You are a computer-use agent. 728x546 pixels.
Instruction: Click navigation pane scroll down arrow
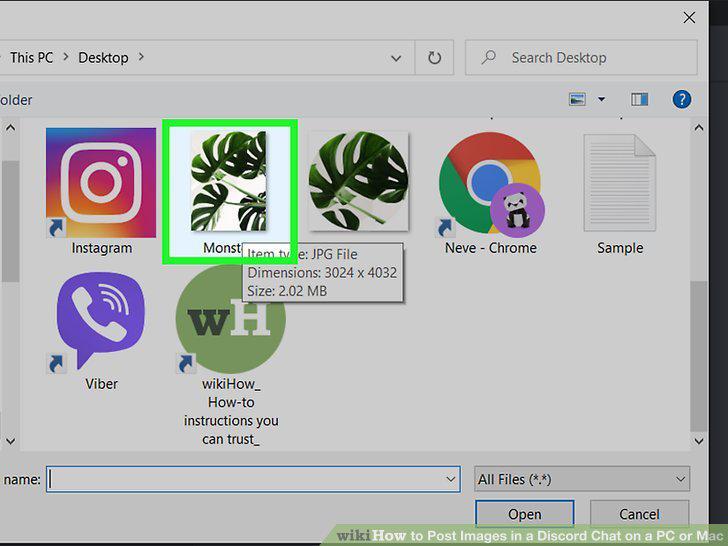[10, 441]
